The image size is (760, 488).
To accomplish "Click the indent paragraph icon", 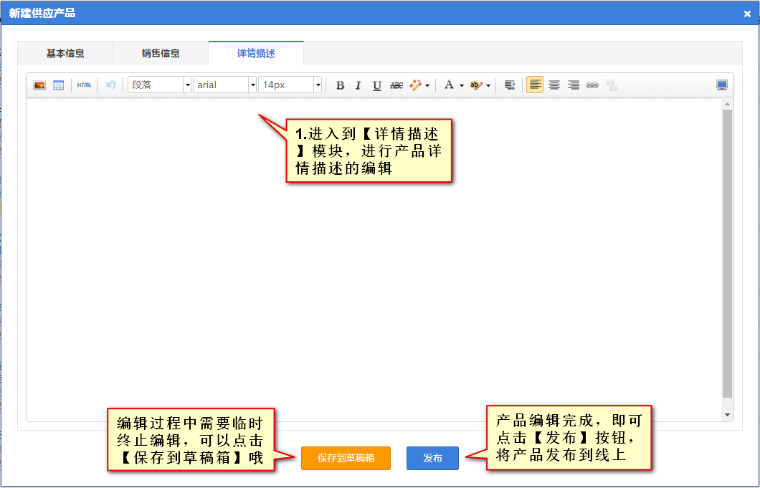I will coord(509,85).
